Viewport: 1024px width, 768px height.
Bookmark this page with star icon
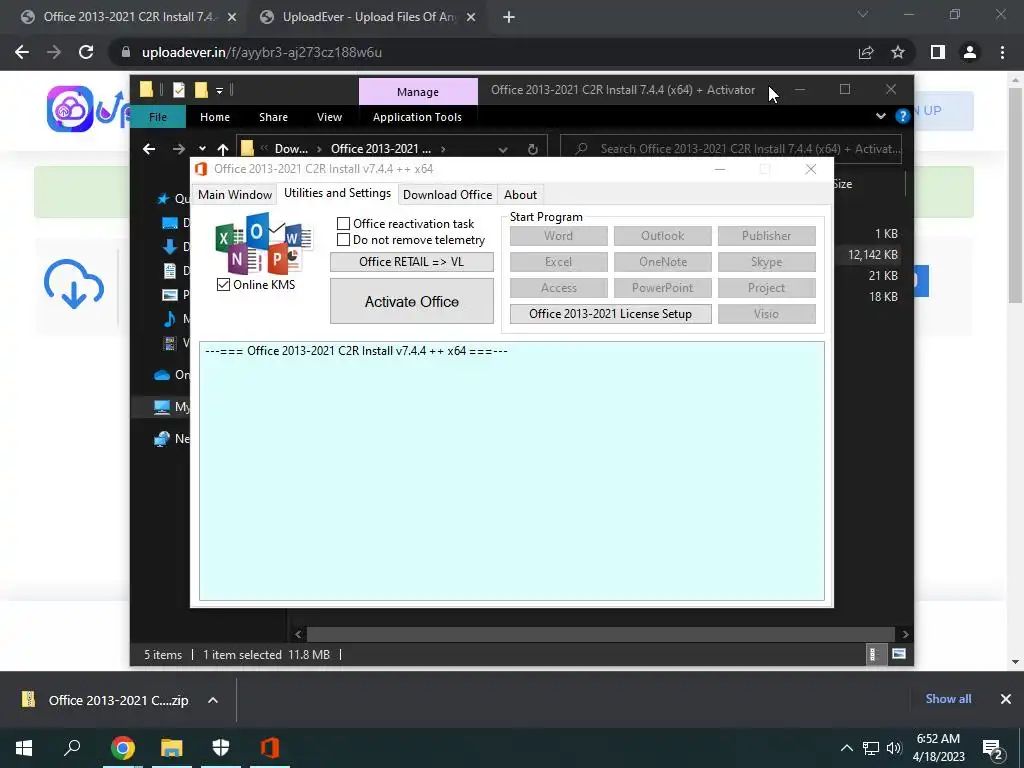898,52
